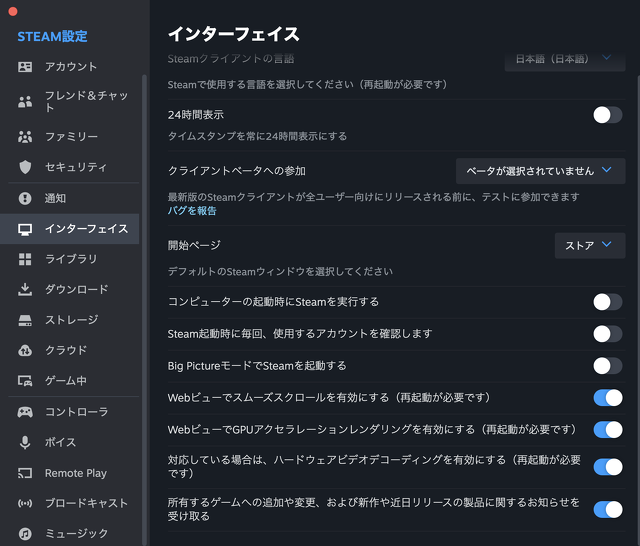The height and width of the screenshot is (546, 640).
Task: Click chevron arrow beside ストア
Action: click(607, 244)
